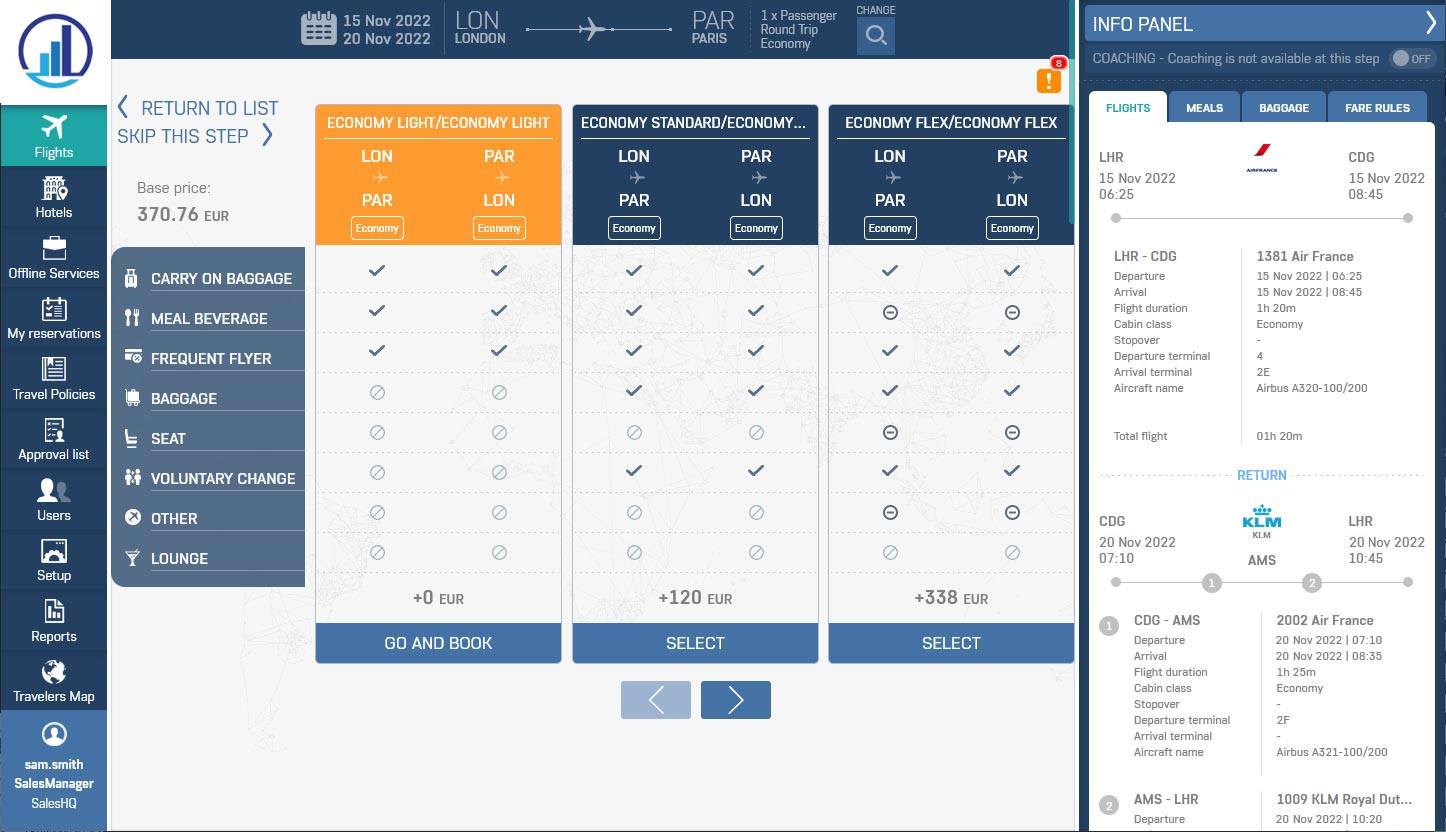Viewport: 1446px width, 832px height.
Task: Go to next fare options with right arrow
Action: pos(735,700)
